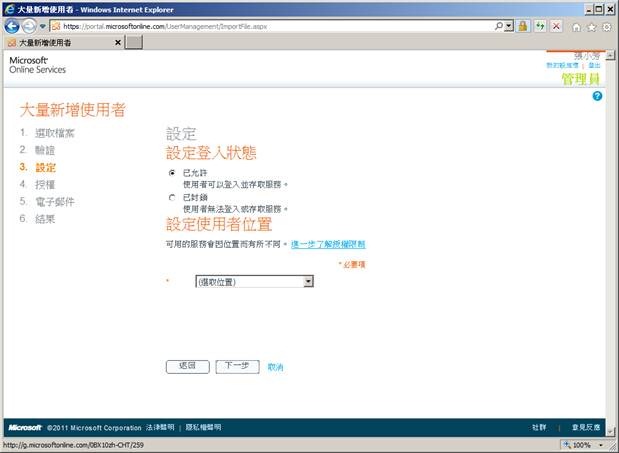Expand the address bar autocomplete dropdown
This screenshot has width=619, height=453.
[509, 26]
